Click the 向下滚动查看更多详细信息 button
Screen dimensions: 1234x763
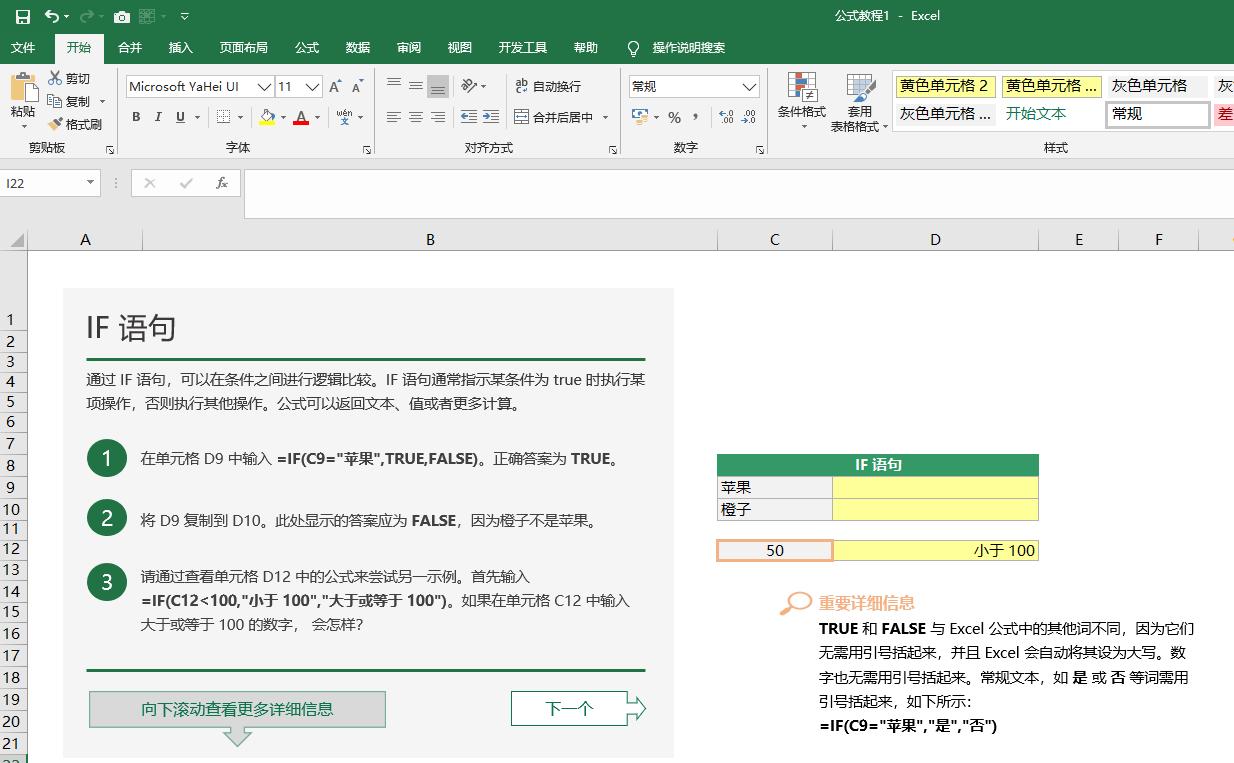237,708
